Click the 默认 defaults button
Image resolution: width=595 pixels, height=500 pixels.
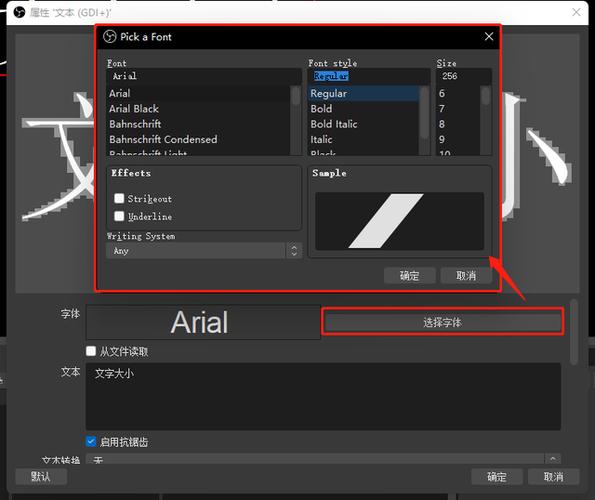pos(41,476)
